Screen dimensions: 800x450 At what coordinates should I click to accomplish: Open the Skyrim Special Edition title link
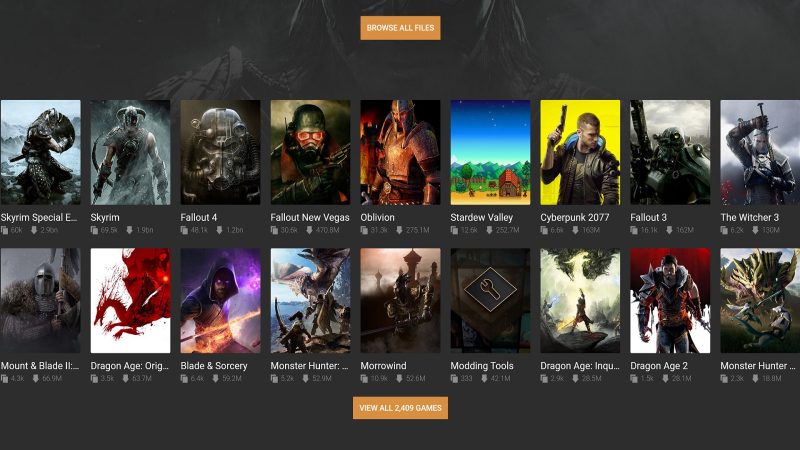click(39, 217)
